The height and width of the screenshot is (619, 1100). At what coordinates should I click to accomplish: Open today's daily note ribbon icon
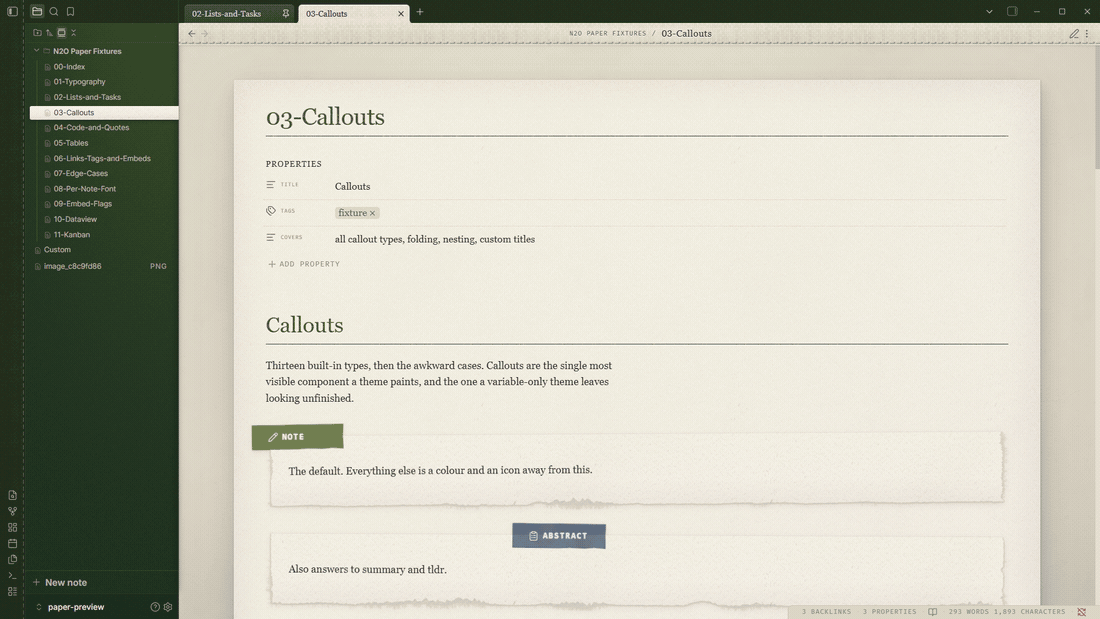[12, 543]
